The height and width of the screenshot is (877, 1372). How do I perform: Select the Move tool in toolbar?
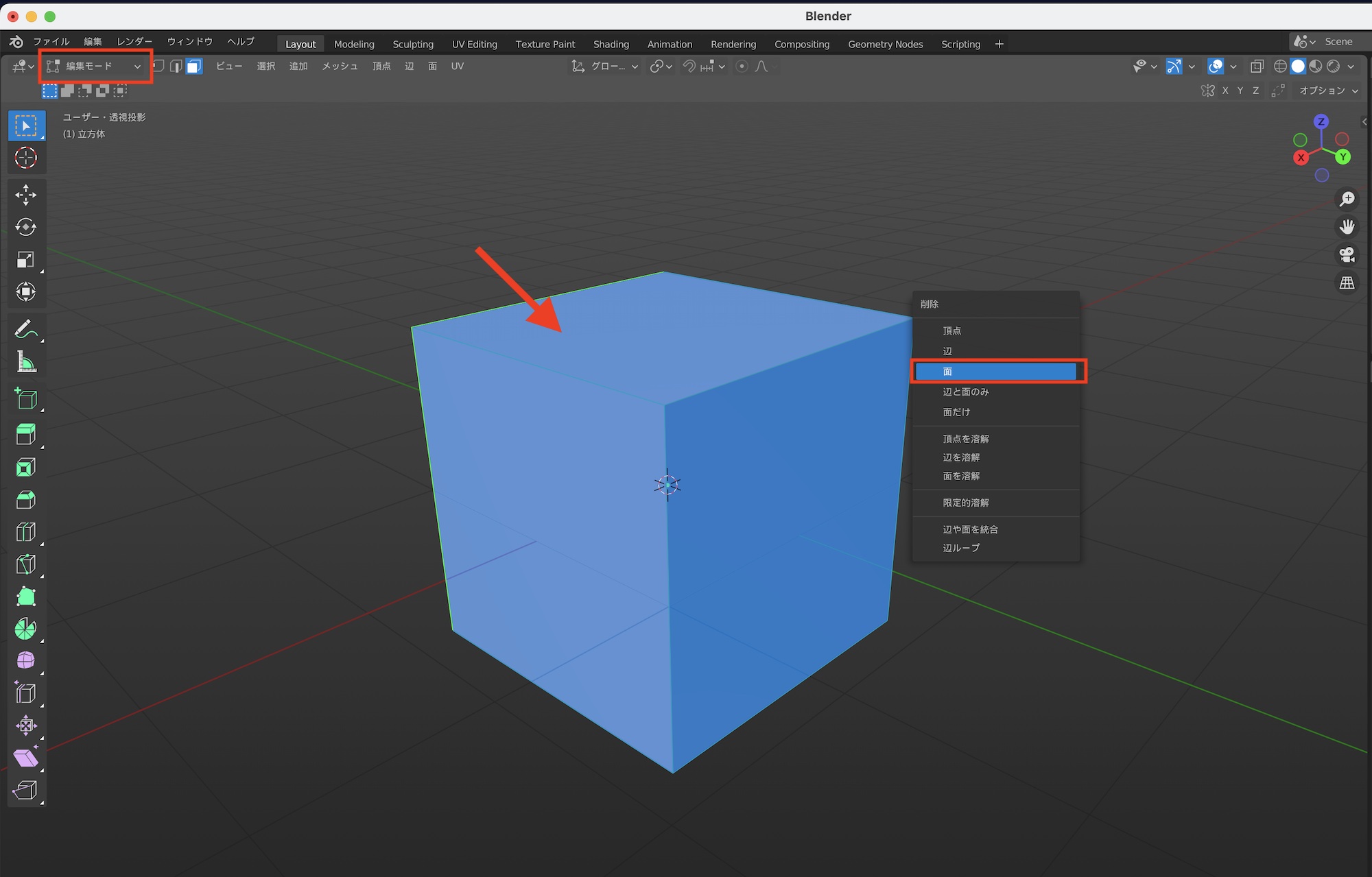(25, 195)
